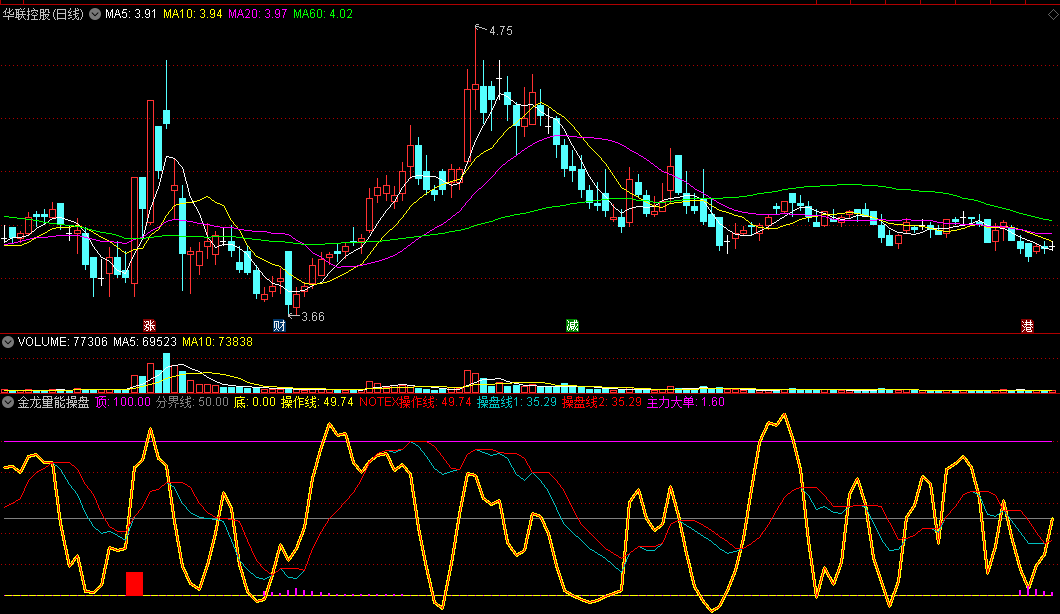Expand the VOLUME indicator dropdown arrow

click(x=8, y=342)
